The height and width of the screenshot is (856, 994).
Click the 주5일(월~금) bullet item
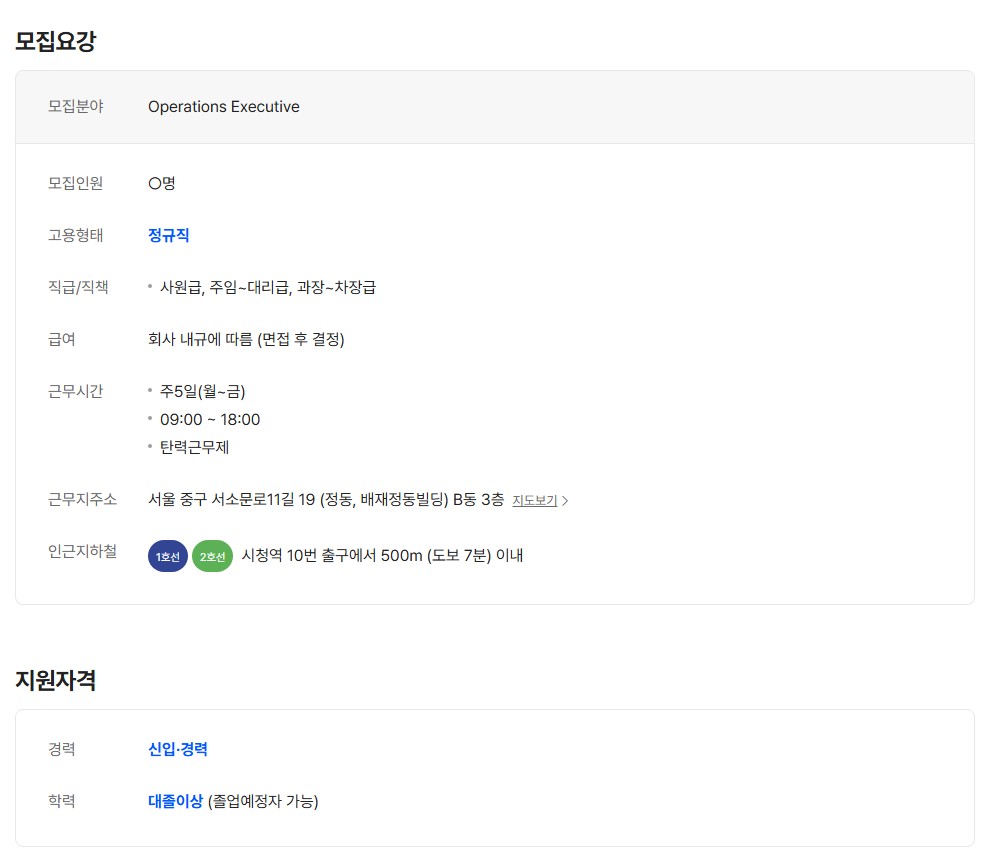(202, 391)
